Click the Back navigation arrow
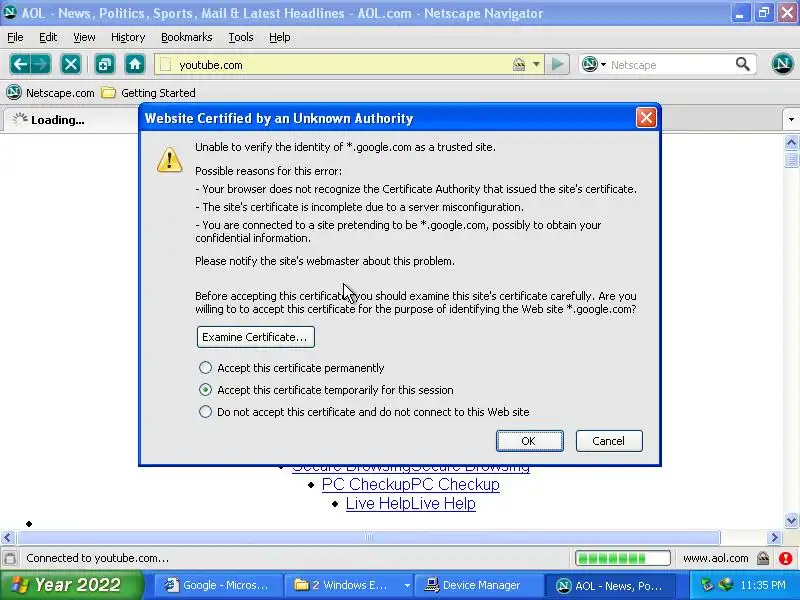The height and width of the screenshot is (600, 800). tap(20, 64)
